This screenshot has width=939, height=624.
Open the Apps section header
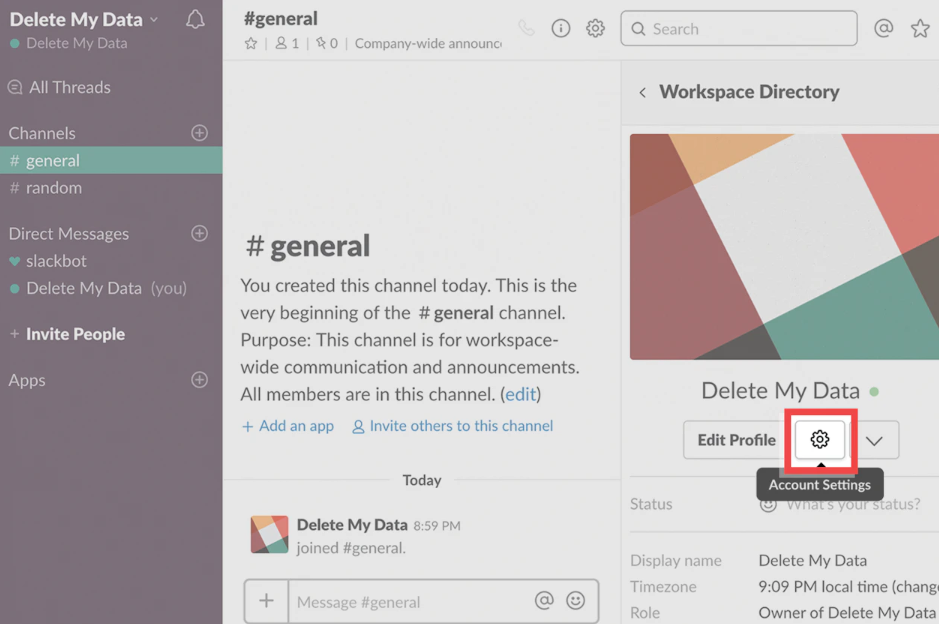(x=27, y=380)
